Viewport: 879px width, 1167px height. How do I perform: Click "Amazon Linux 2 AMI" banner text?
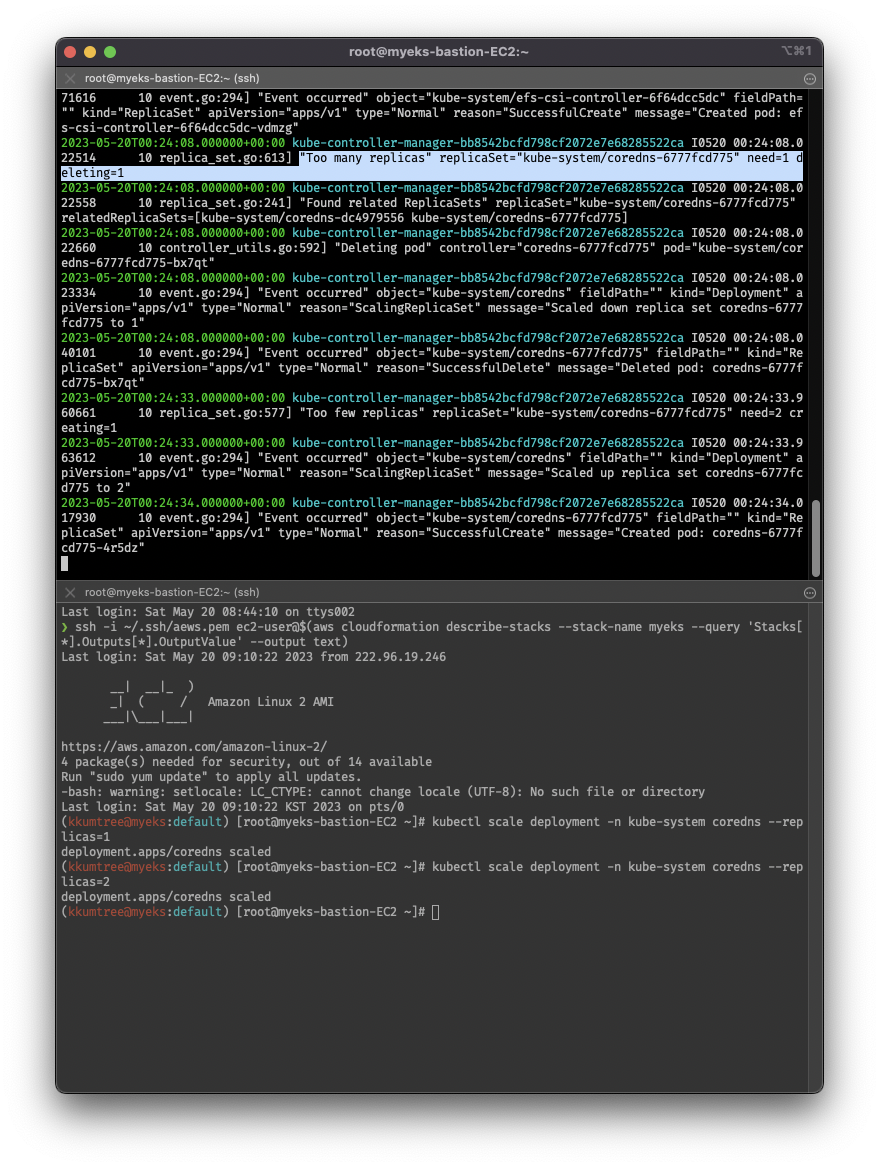click(271, 702)
